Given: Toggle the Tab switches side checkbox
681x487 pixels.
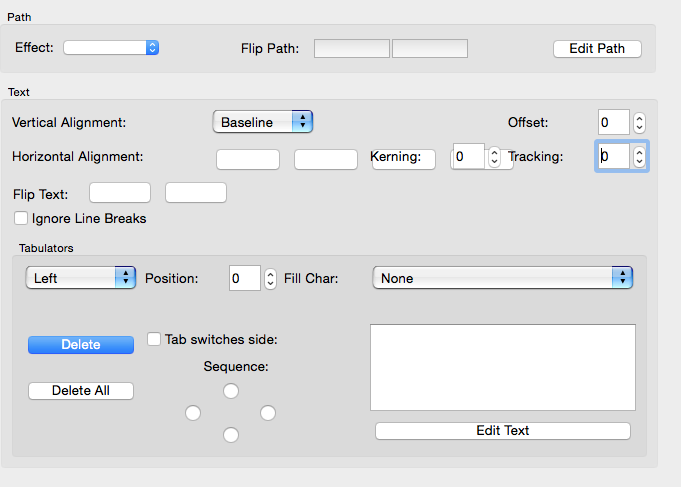Looking at the screenshot, I should [x=154, y=339].
